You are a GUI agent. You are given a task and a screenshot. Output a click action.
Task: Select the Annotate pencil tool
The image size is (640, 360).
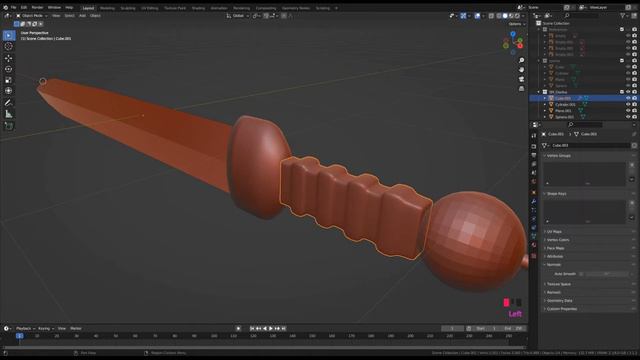[9, 103]
